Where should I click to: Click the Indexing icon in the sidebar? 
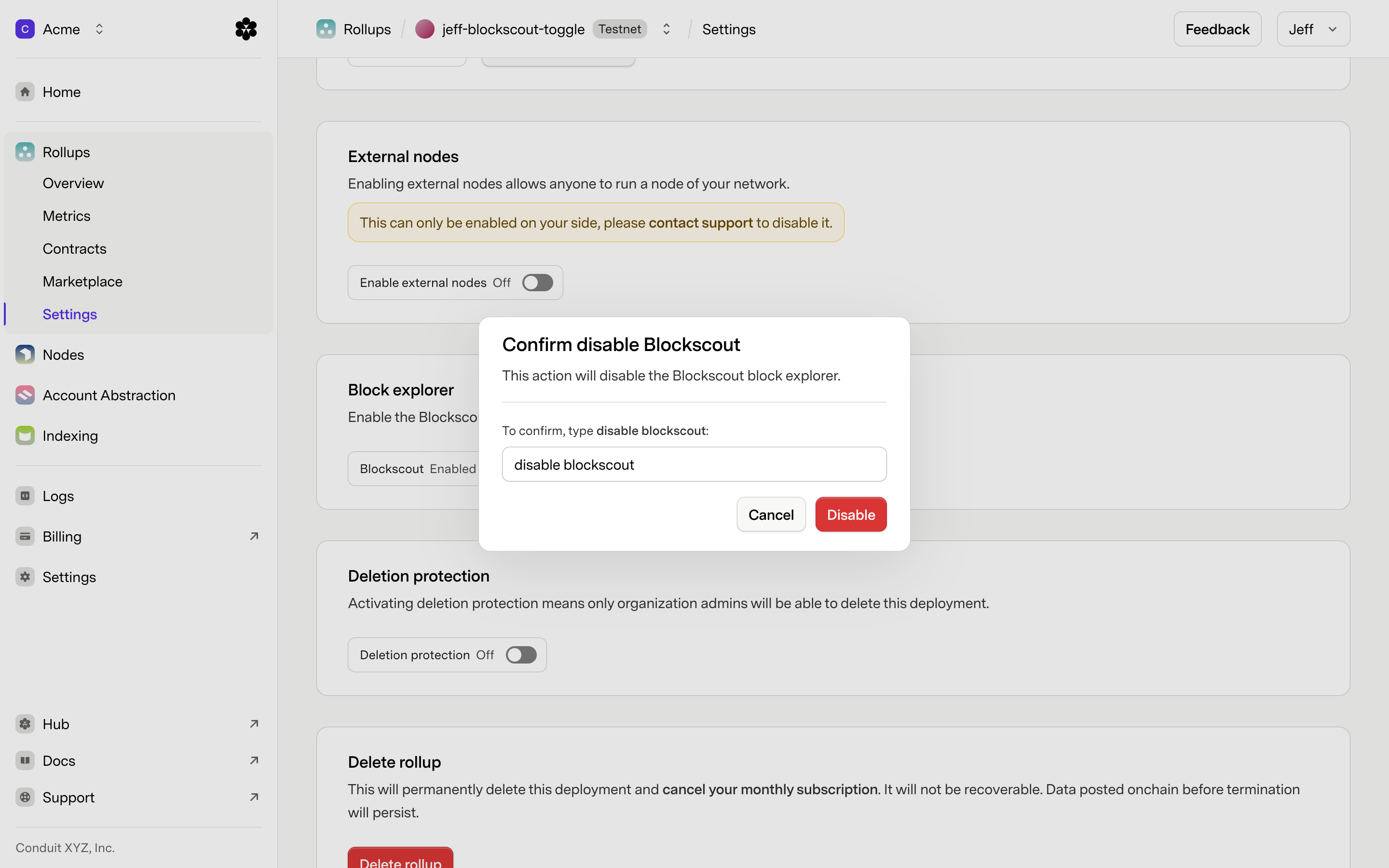25,435
